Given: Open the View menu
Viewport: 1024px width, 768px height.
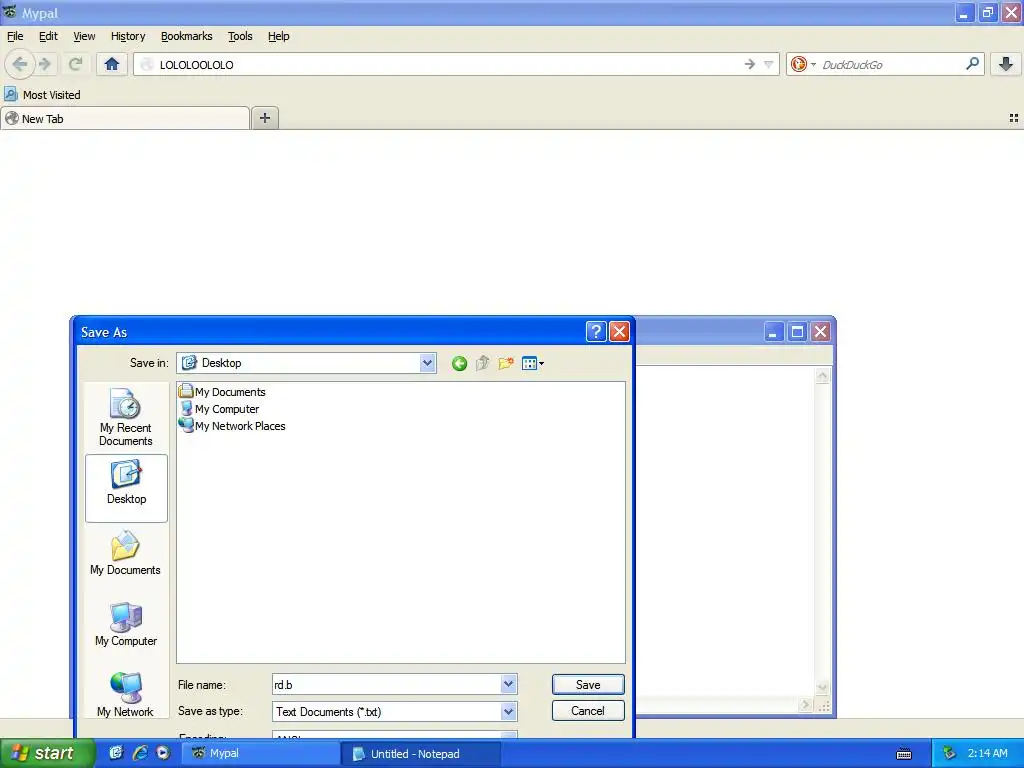Looking at the screenshot, I should click(84, 36).
